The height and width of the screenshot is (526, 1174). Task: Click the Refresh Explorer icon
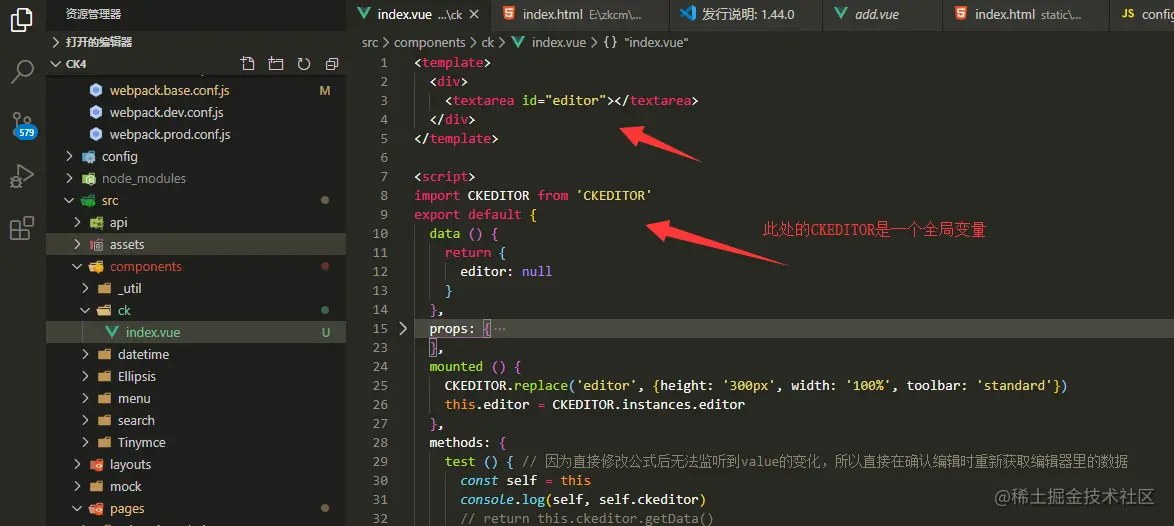pyautogui.click(x=304, y=64)
